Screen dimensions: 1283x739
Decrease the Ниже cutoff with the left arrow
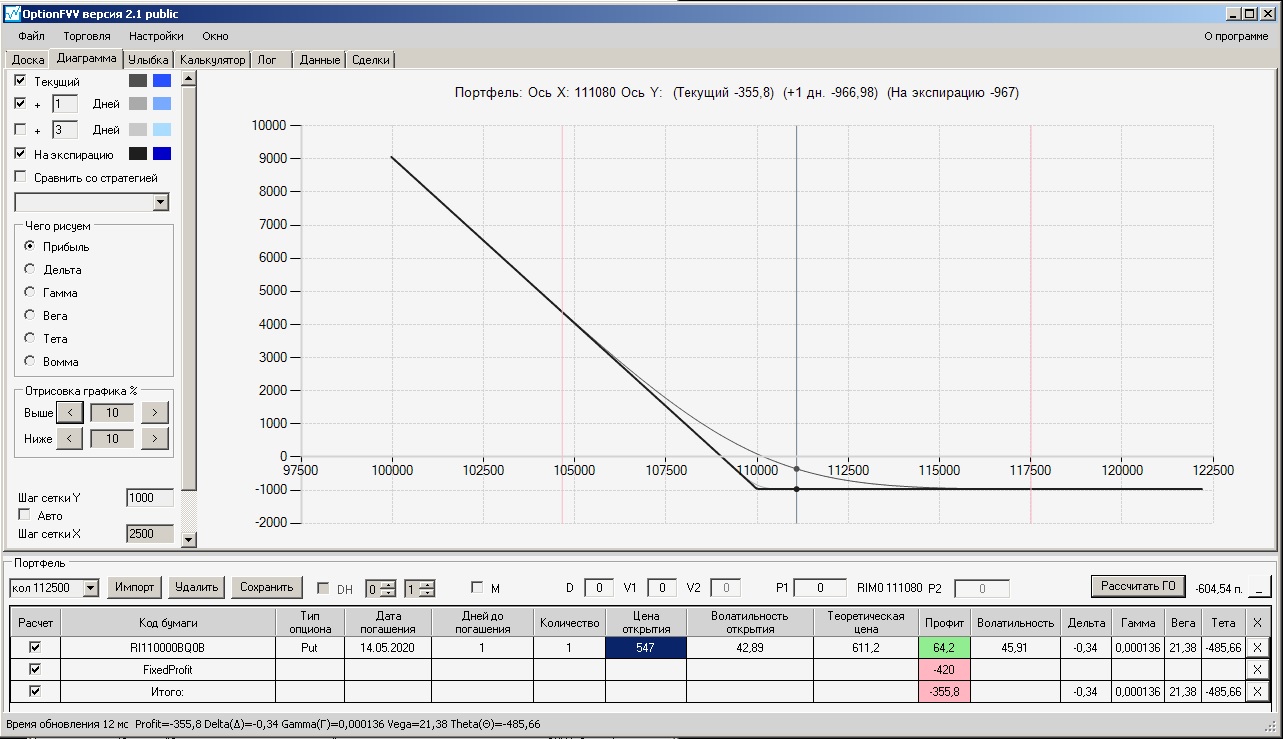pyautogui.click(x=69, y=438)
